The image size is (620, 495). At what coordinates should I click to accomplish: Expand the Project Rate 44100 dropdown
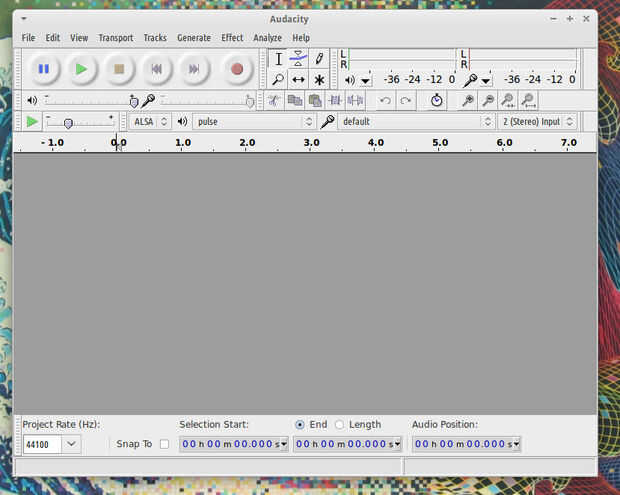tap(71, 444)
